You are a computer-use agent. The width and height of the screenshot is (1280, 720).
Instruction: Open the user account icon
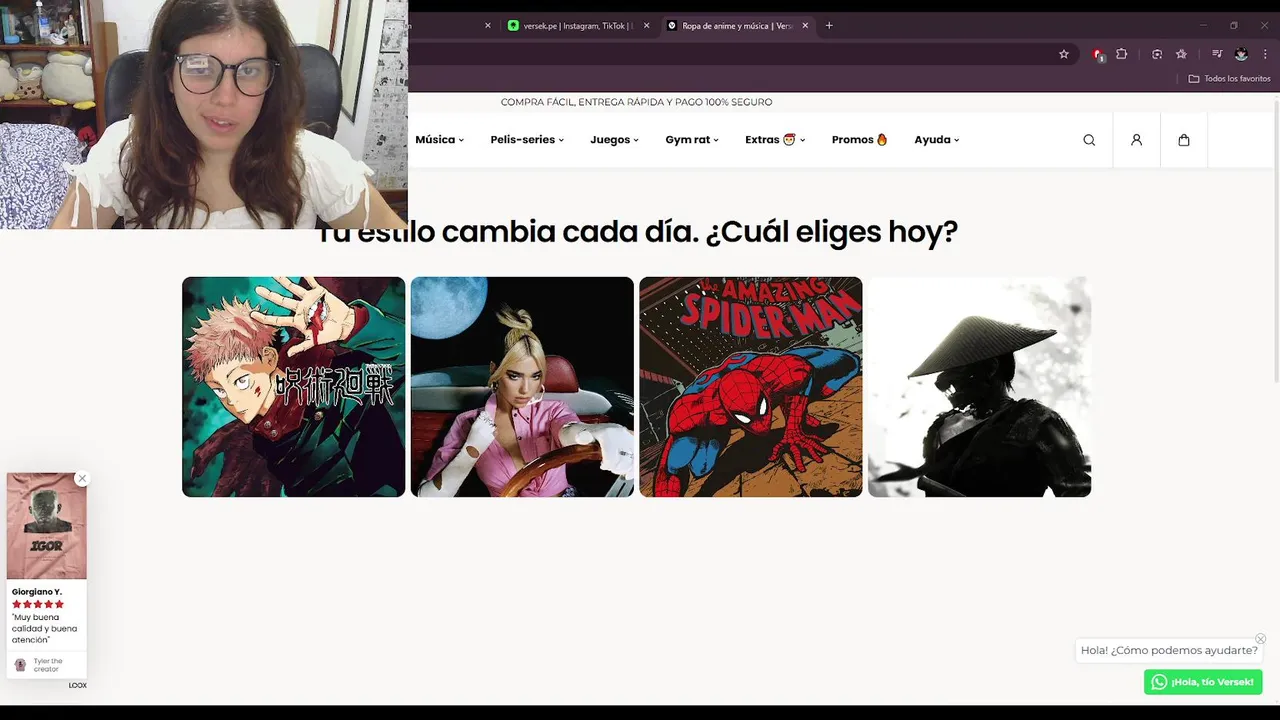click(x=1136, y=140)
